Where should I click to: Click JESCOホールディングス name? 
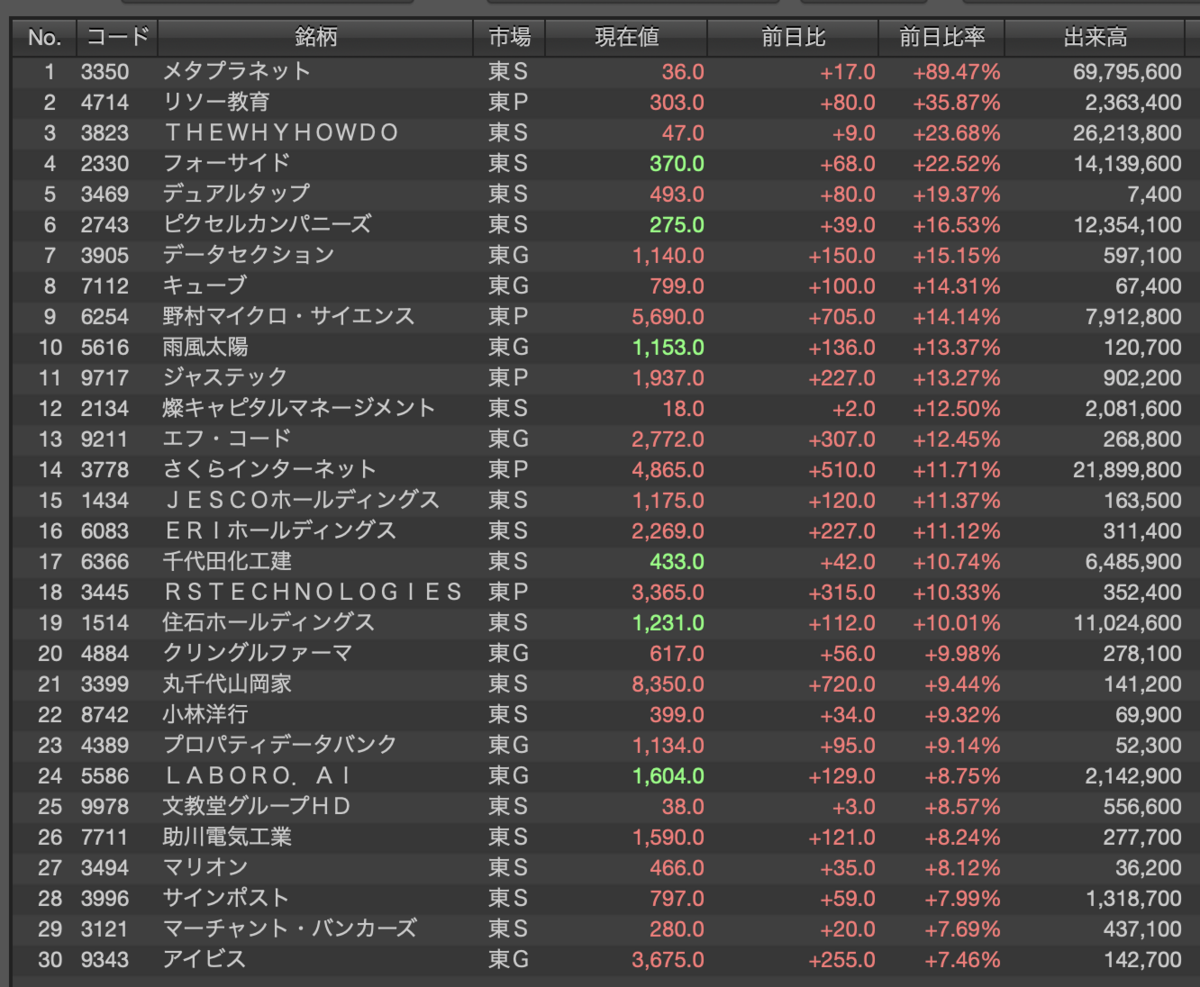tap(301, 500)
